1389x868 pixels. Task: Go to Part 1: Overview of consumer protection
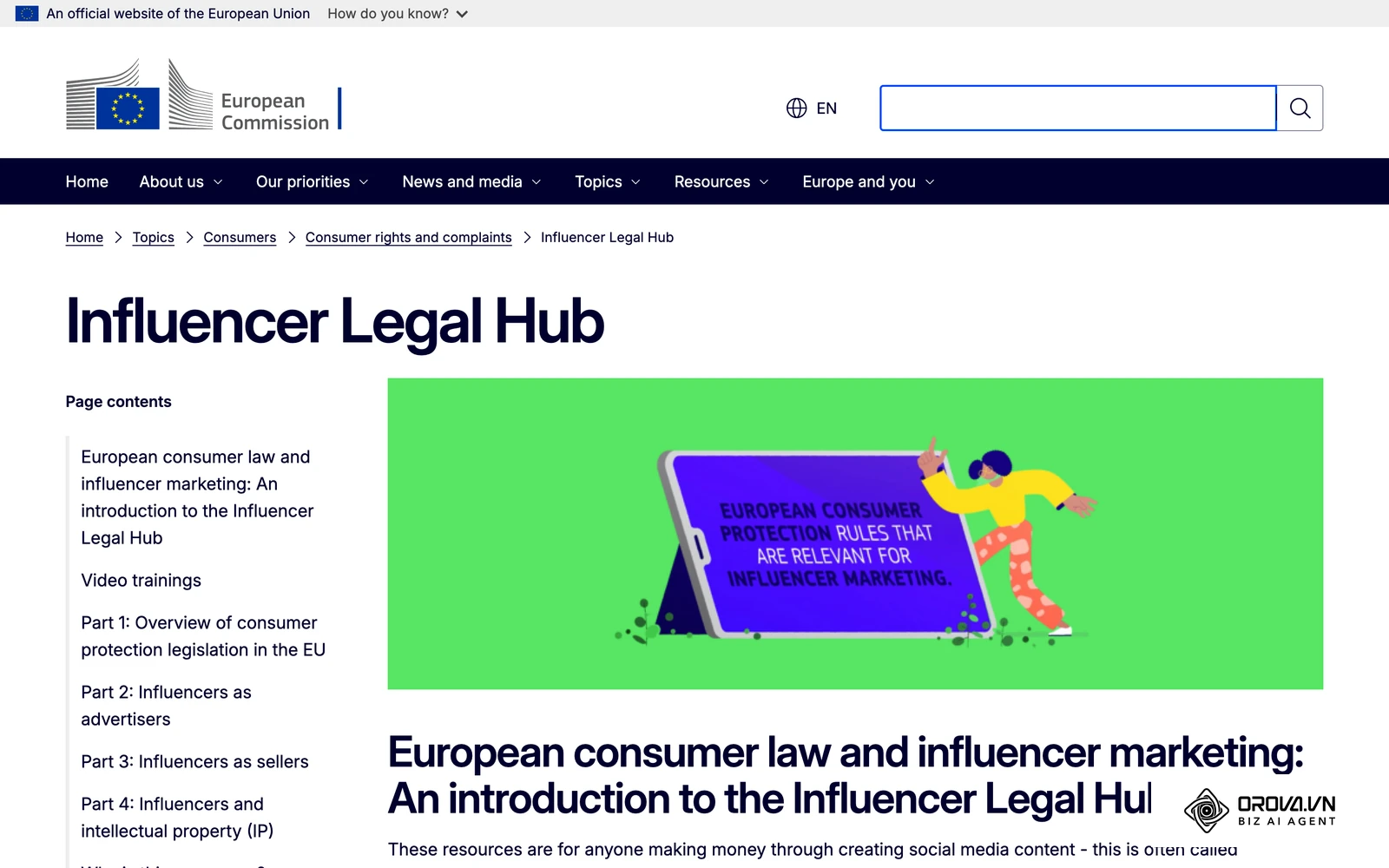pos(203,636)
